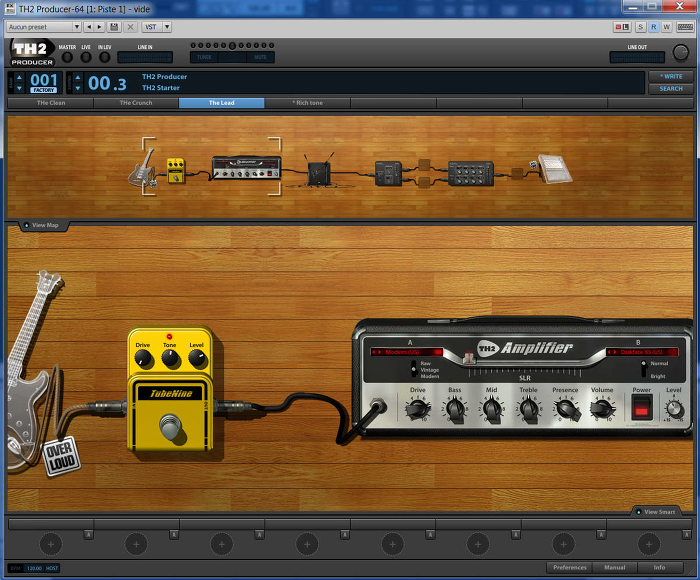The image size is (700, 580).
Task: Click the LINE OUT level knob
Action: [x=680, y=53]
